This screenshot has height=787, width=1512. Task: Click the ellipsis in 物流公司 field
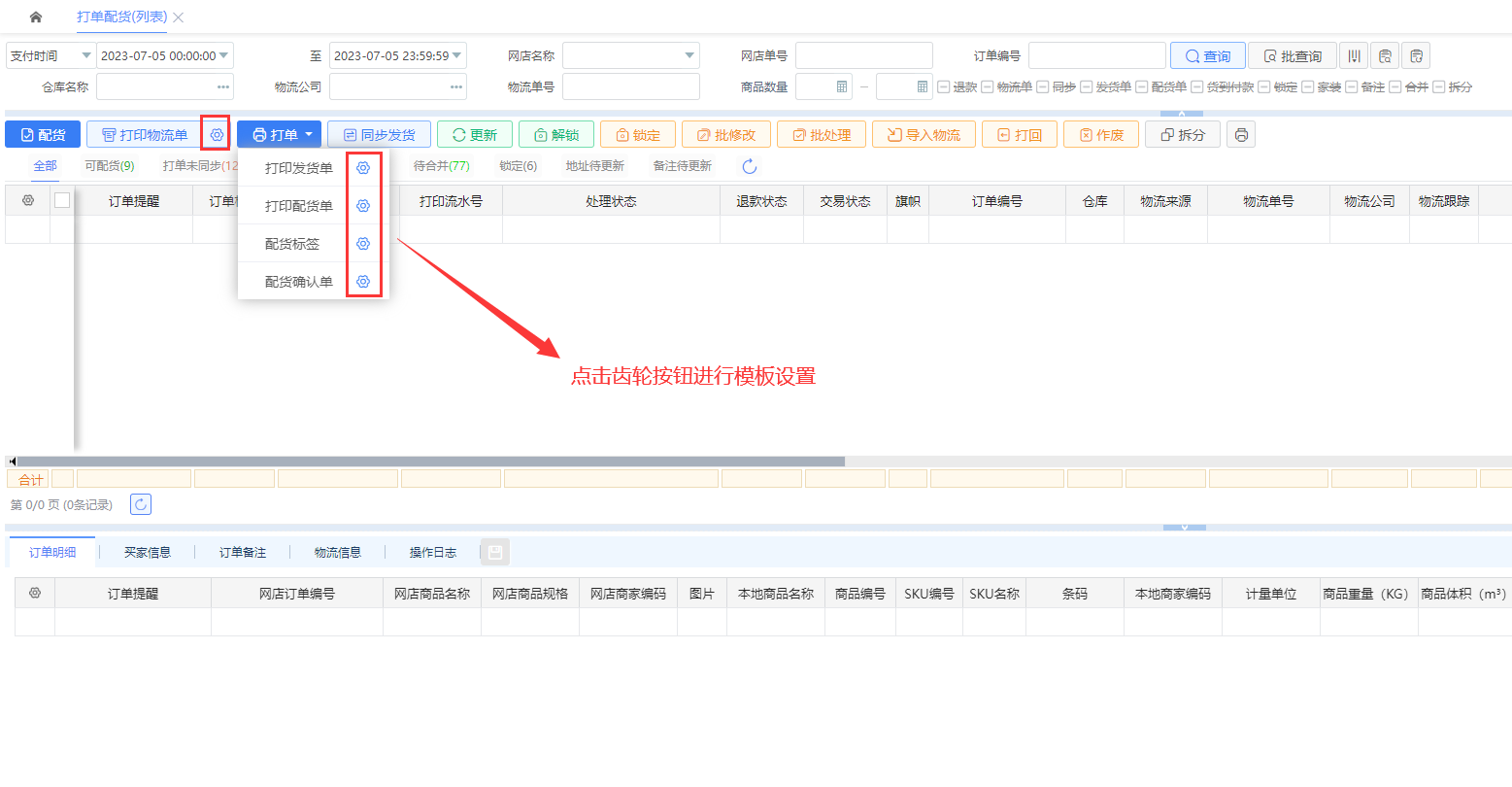456,86
